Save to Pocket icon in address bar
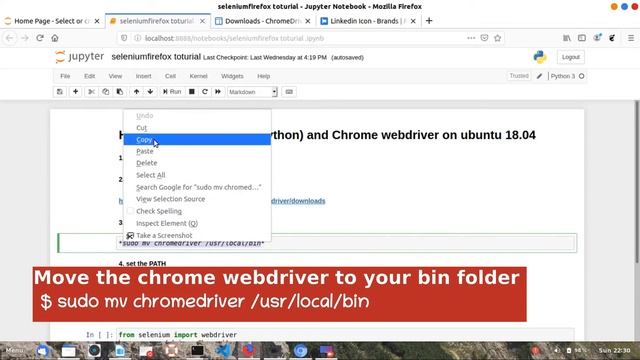640x360 pixels. tap(484, 38)
